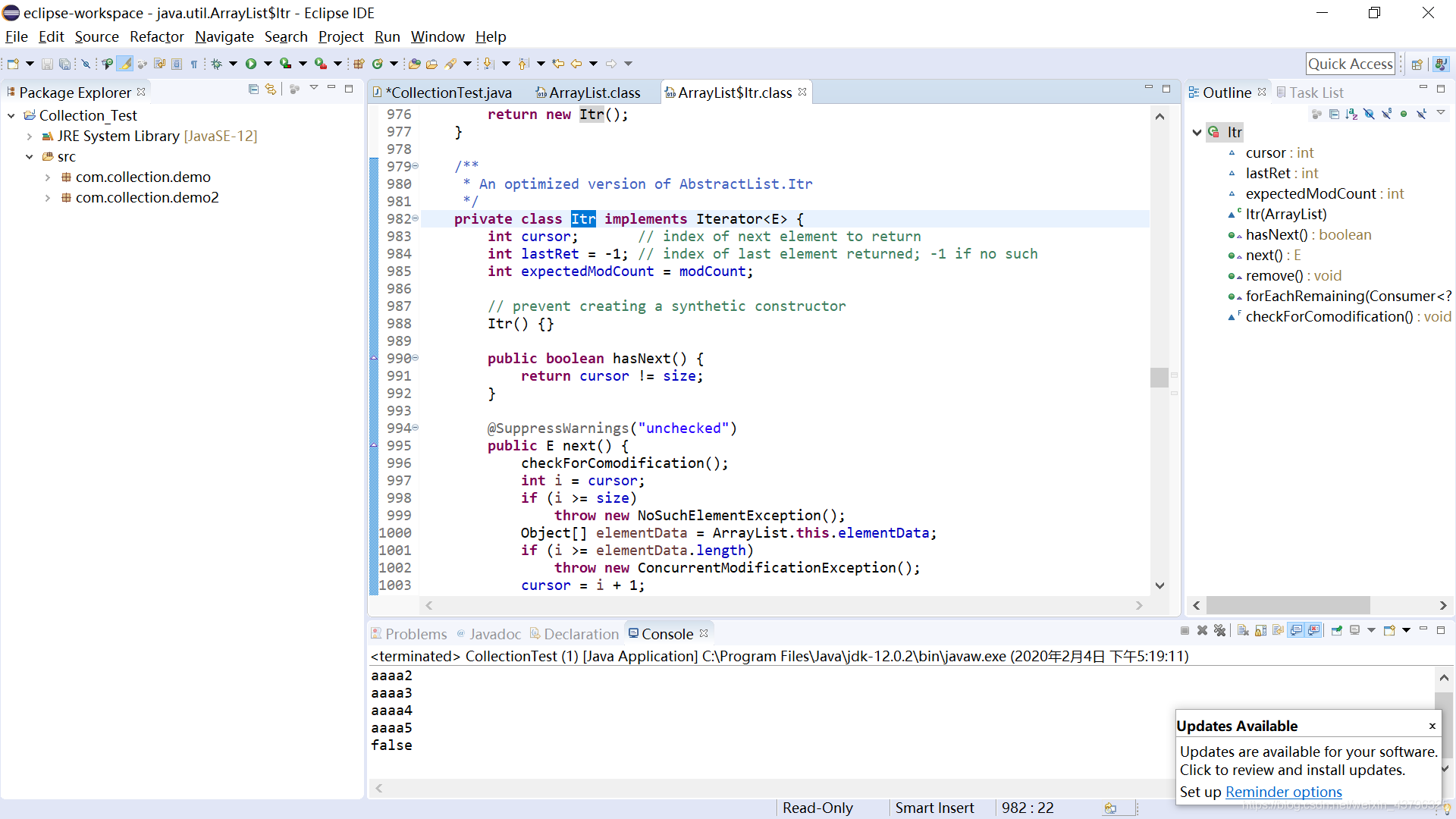Click the green Run button in toolbar
The height and width of the screenshot is (819, 1456).
point(251,64)
